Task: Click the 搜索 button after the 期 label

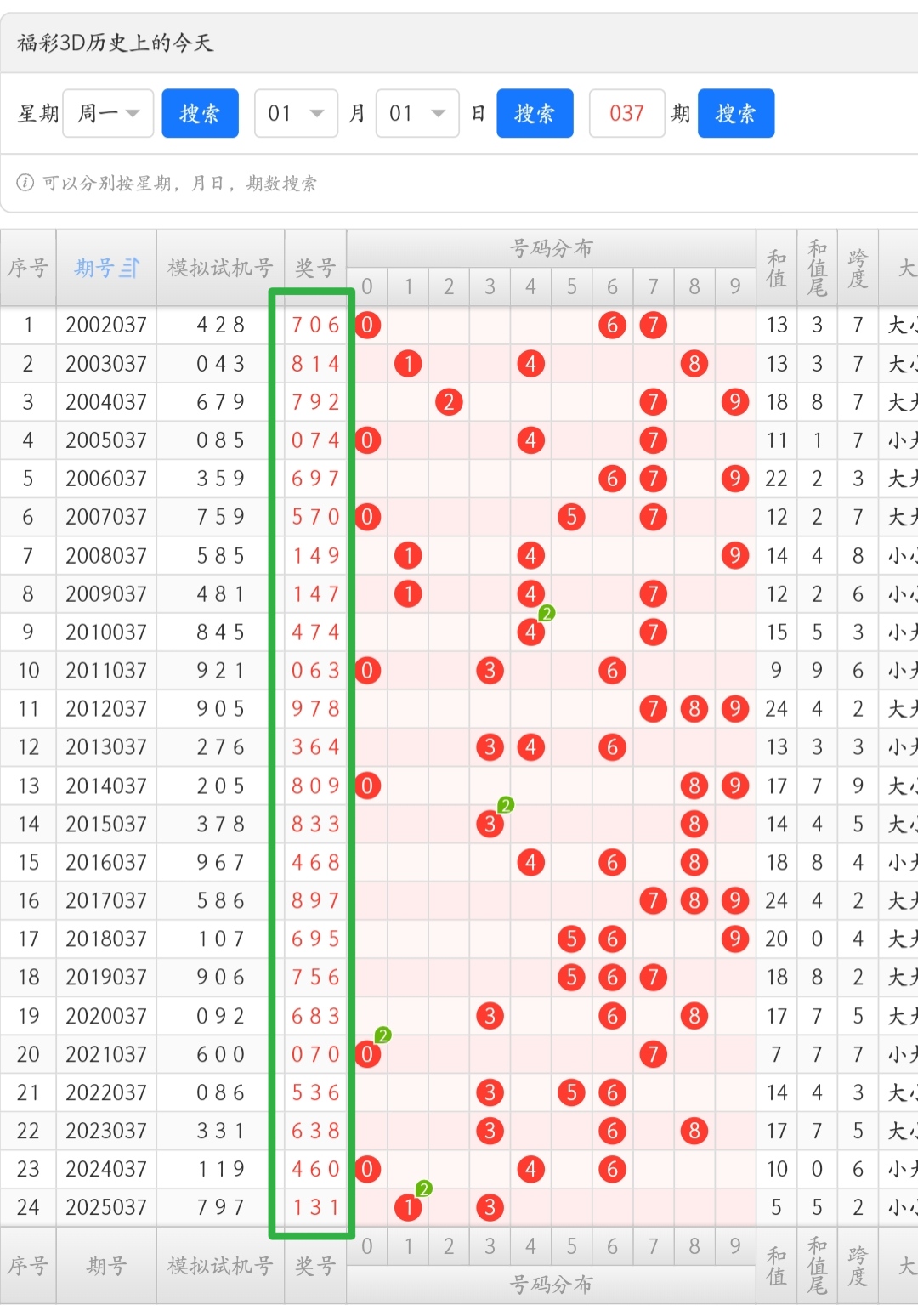Action: coord(736,113)
